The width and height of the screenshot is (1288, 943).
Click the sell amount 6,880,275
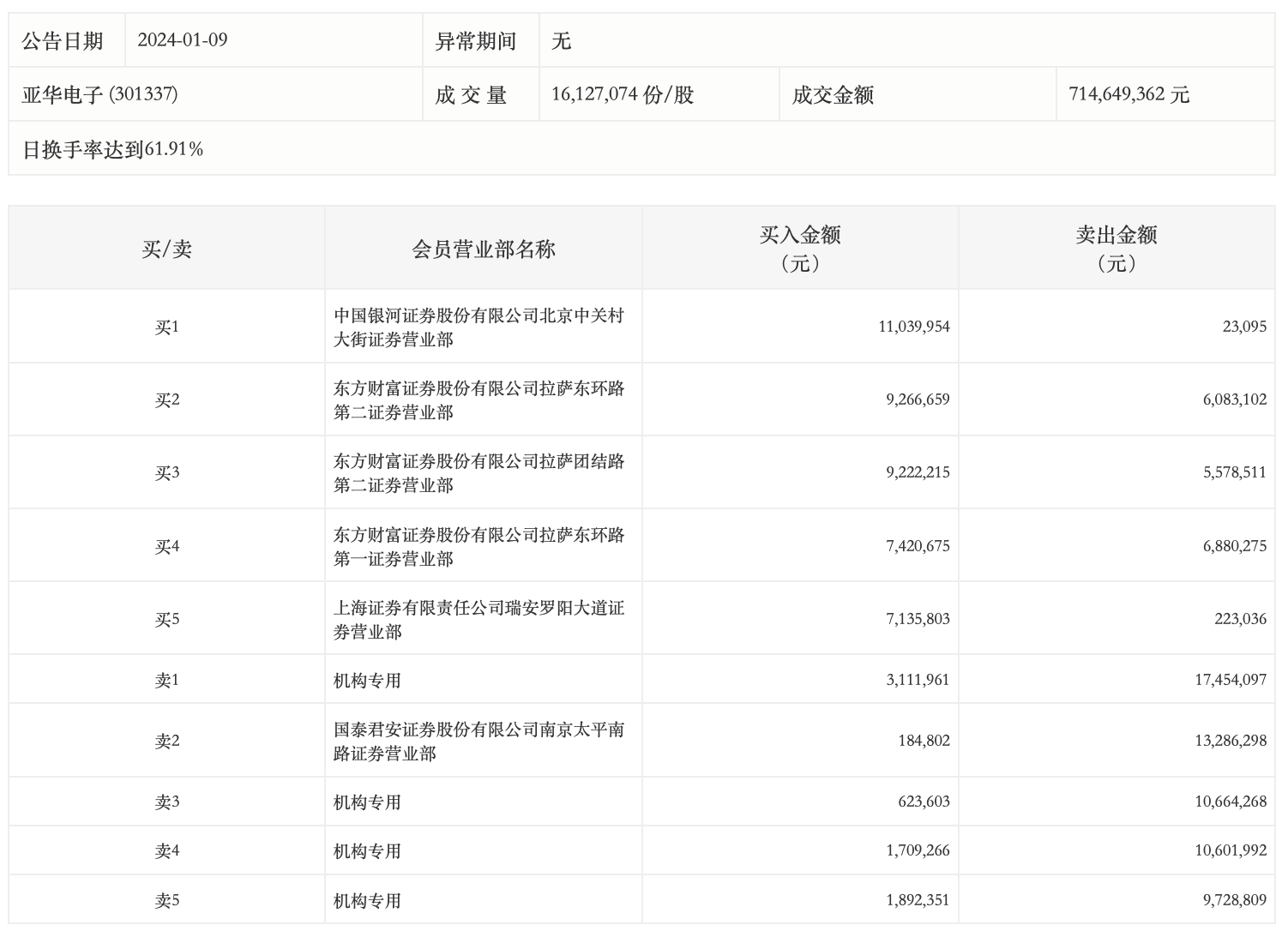pyautogui.click(x=1234, y=546)
